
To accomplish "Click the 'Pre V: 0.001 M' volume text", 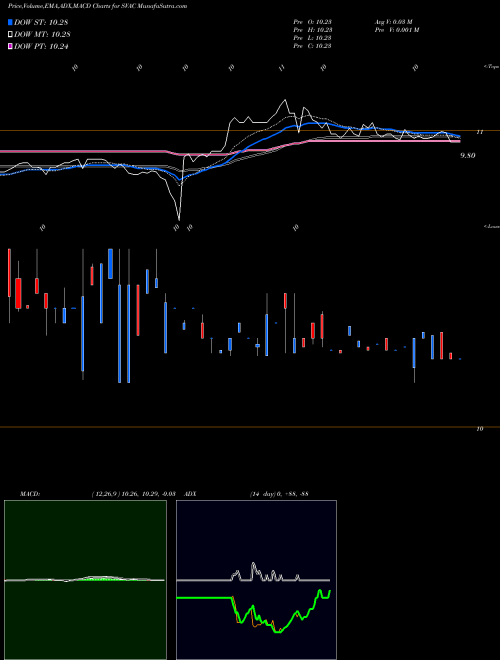I will pos(397,30).
